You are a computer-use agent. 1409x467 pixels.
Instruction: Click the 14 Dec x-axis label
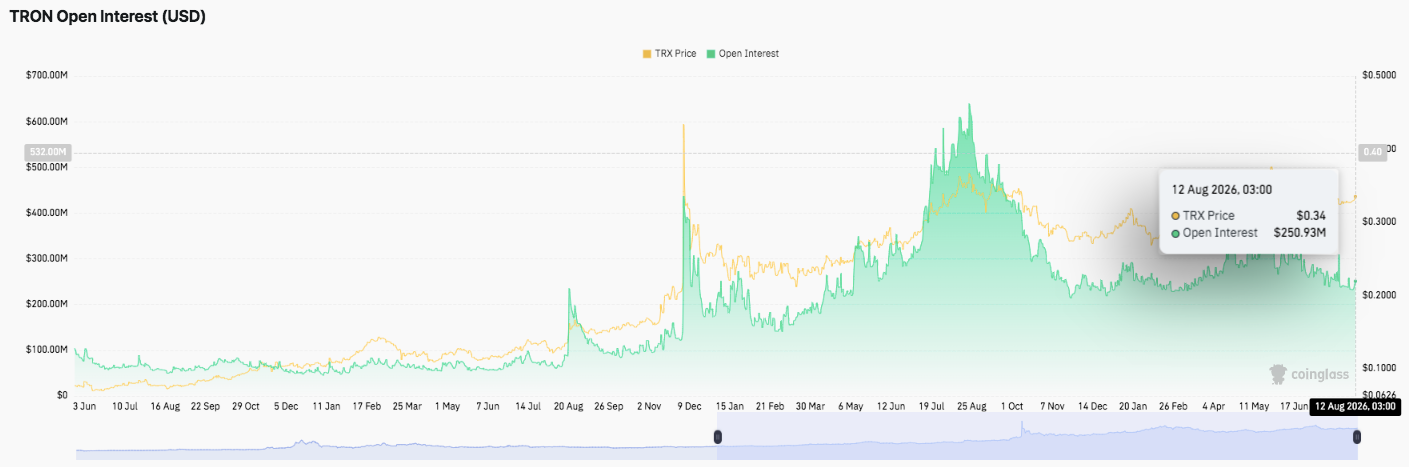point(1092,407)
